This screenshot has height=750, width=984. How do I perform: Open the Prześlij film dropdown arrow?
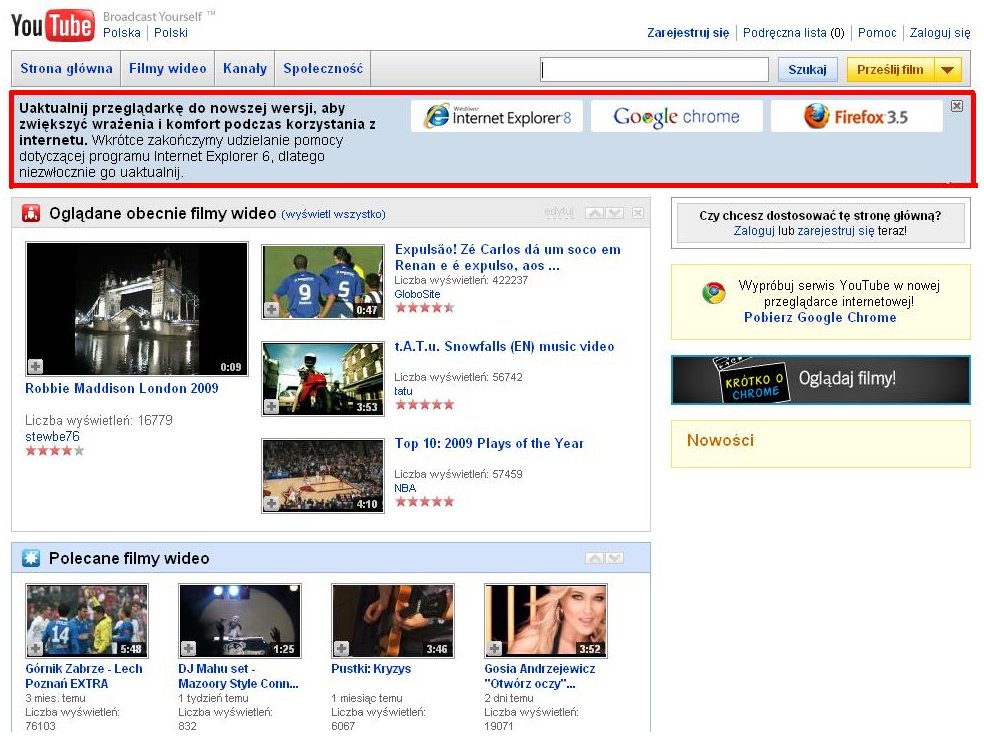948,70
